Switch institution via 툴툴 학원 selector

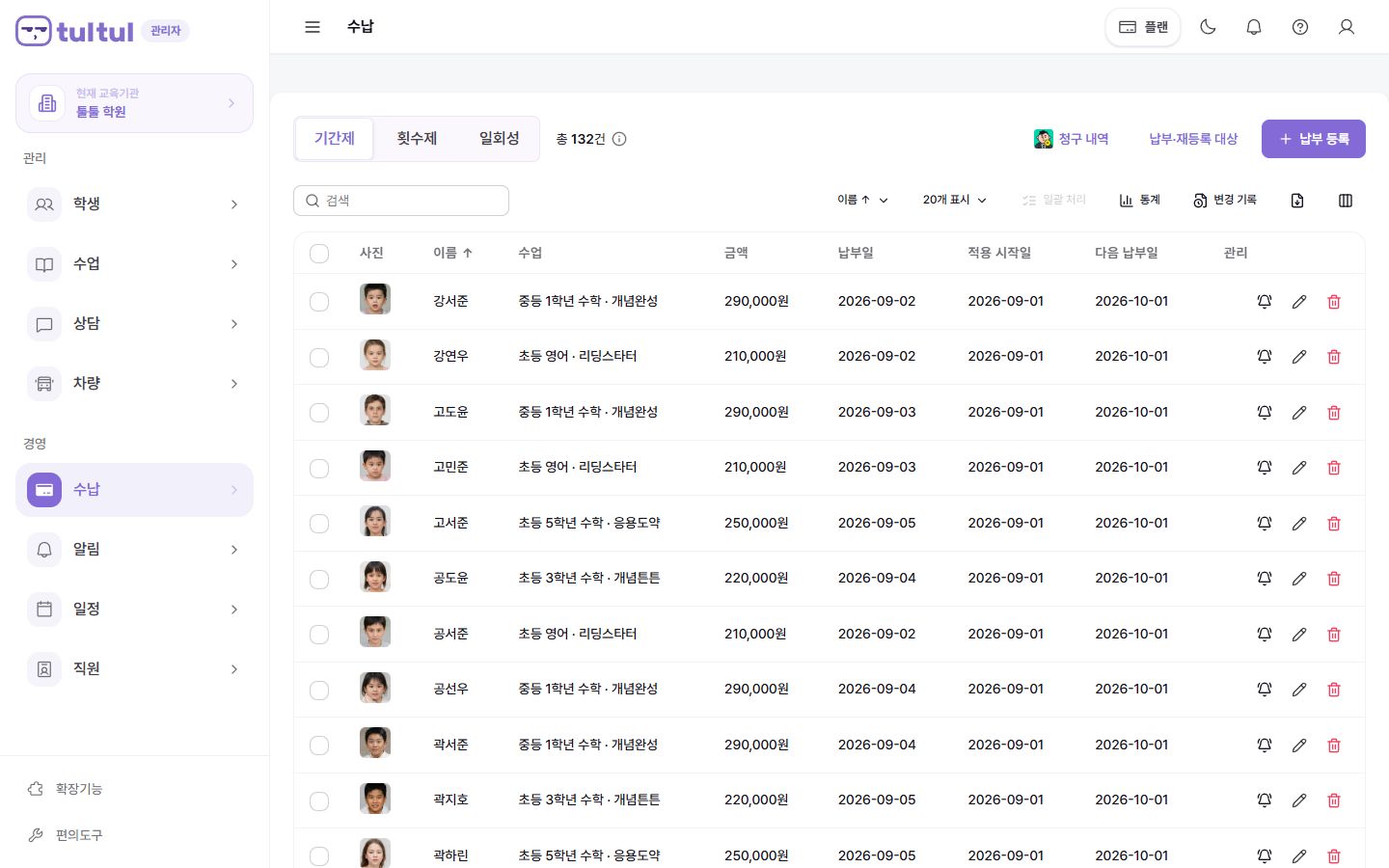tap(134, 103)
